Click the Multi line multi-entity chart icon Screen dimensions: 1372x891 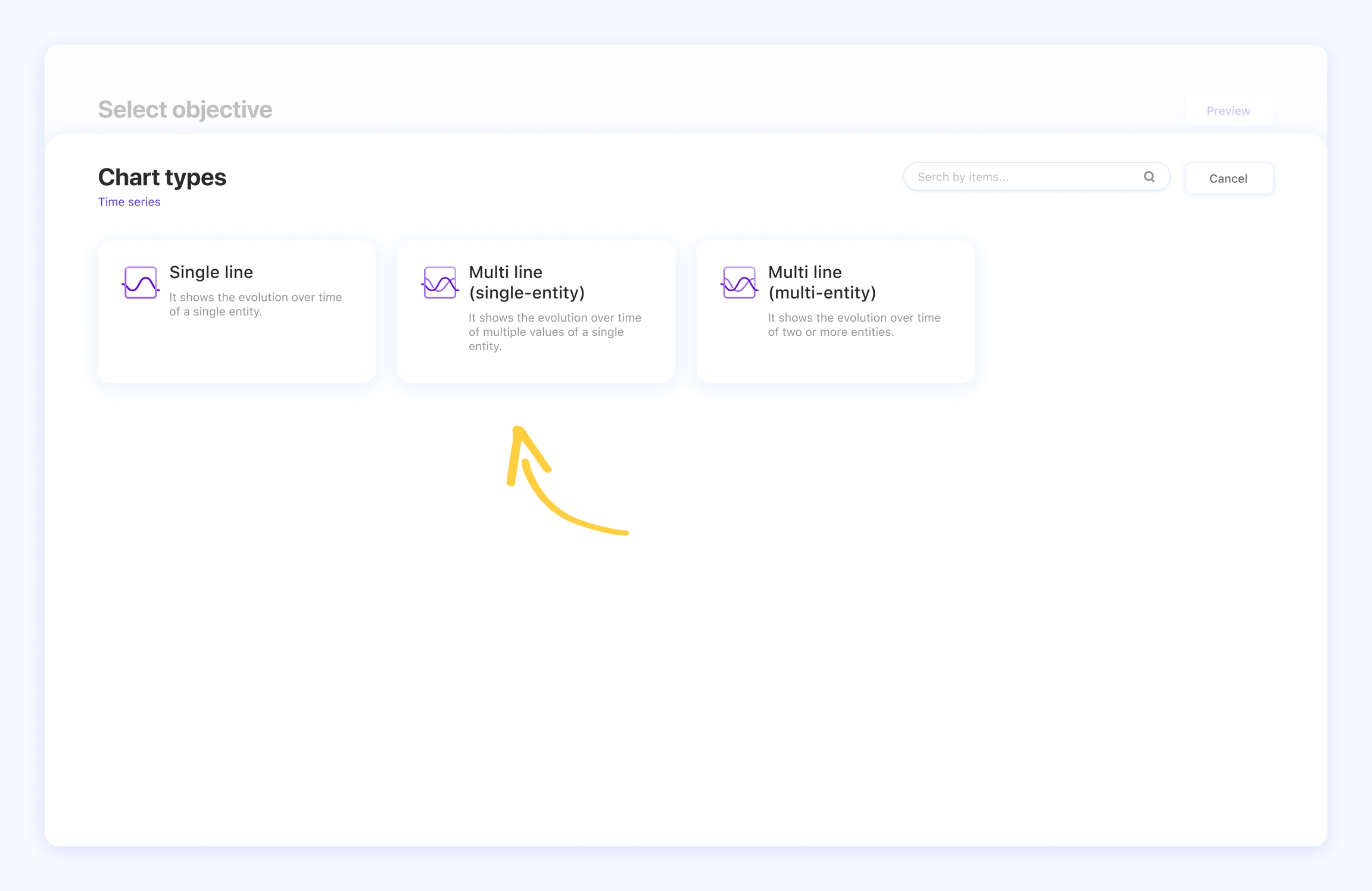(739, 282)
